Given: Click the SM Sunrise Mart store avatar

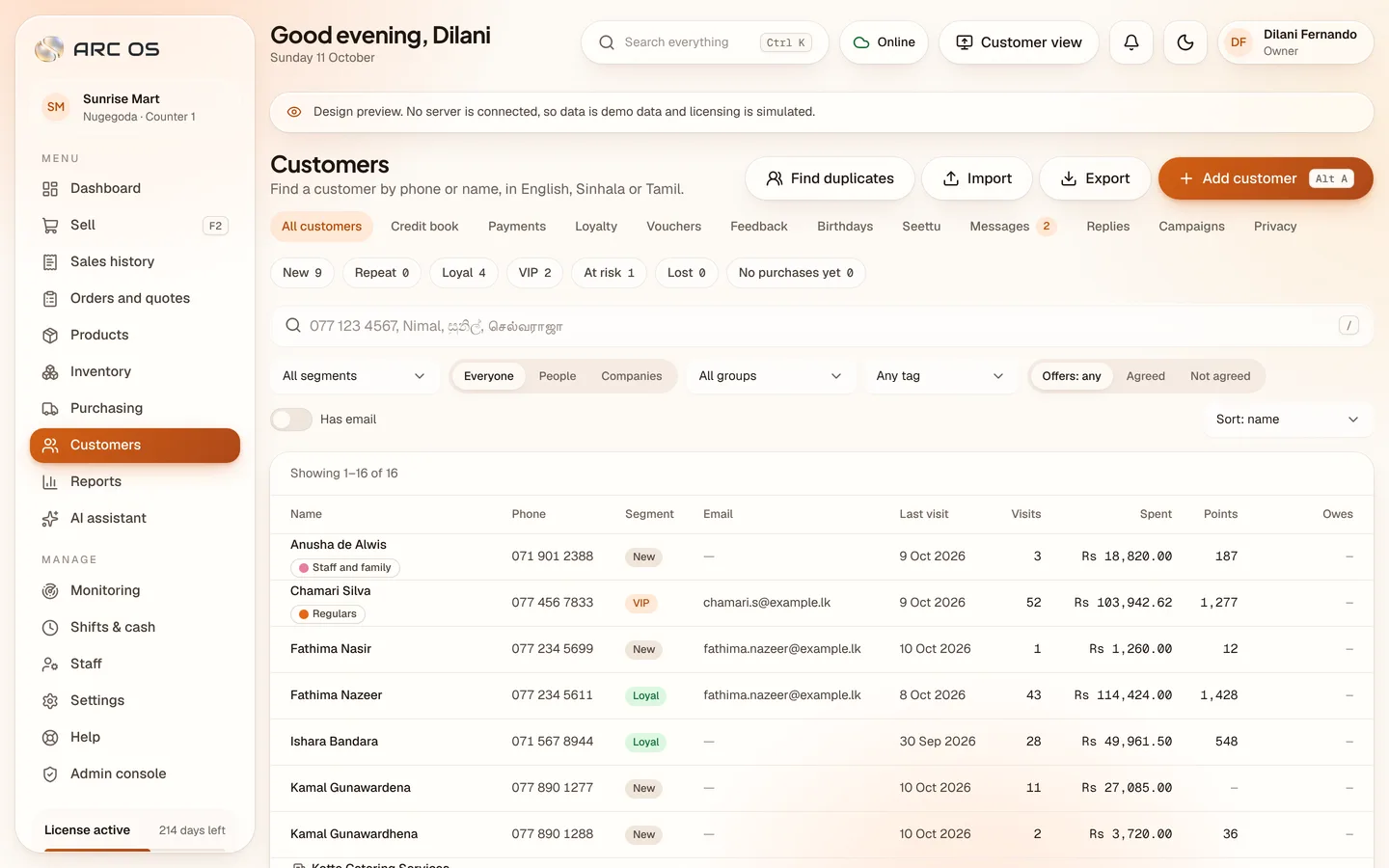Looking at the screenshot, I should point(56,107).
